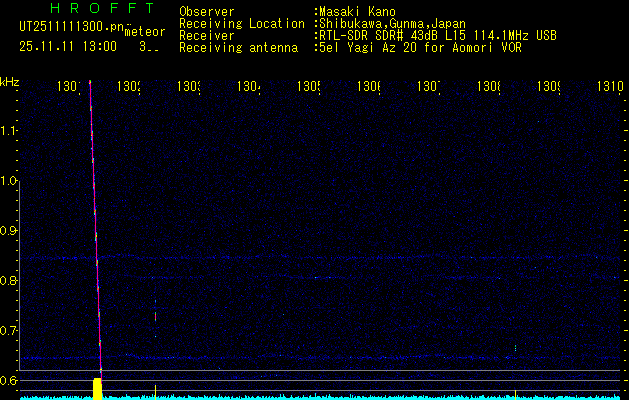Click the 1310 time label at right
The height and width of the screenshot is (400, 629).
[x=610, y=88]
